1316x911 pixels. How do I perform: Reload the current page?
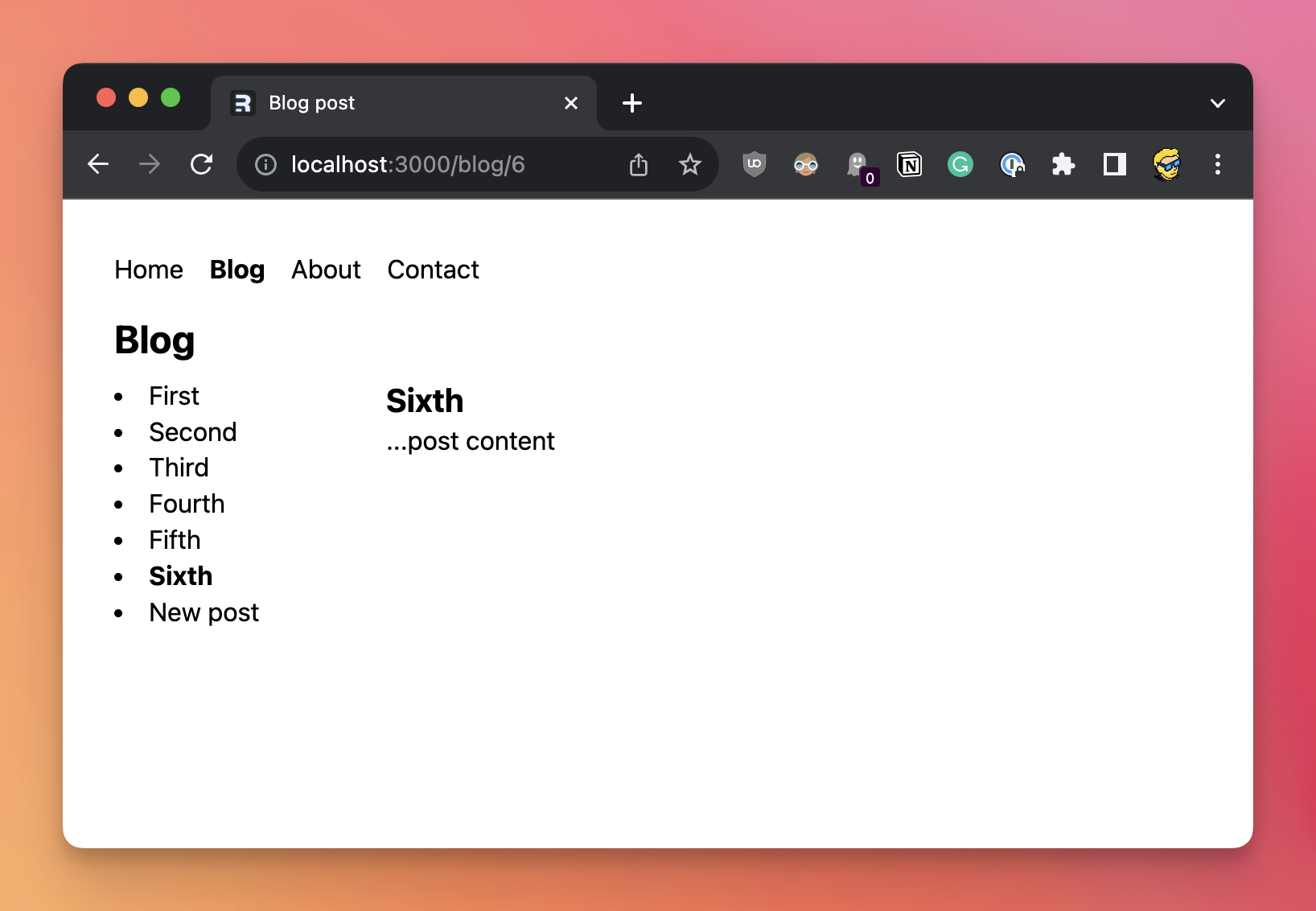tap(201, 164)
